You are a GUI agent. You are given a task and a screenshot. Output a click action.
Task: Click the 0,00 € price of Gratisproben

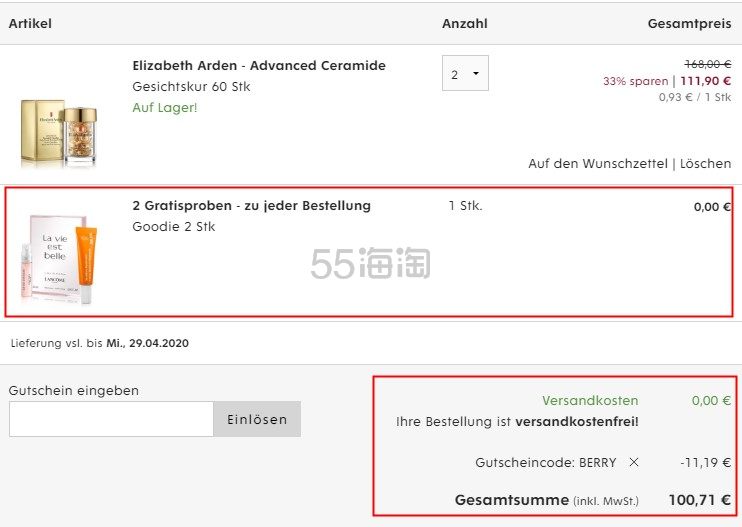coord(712,207)
